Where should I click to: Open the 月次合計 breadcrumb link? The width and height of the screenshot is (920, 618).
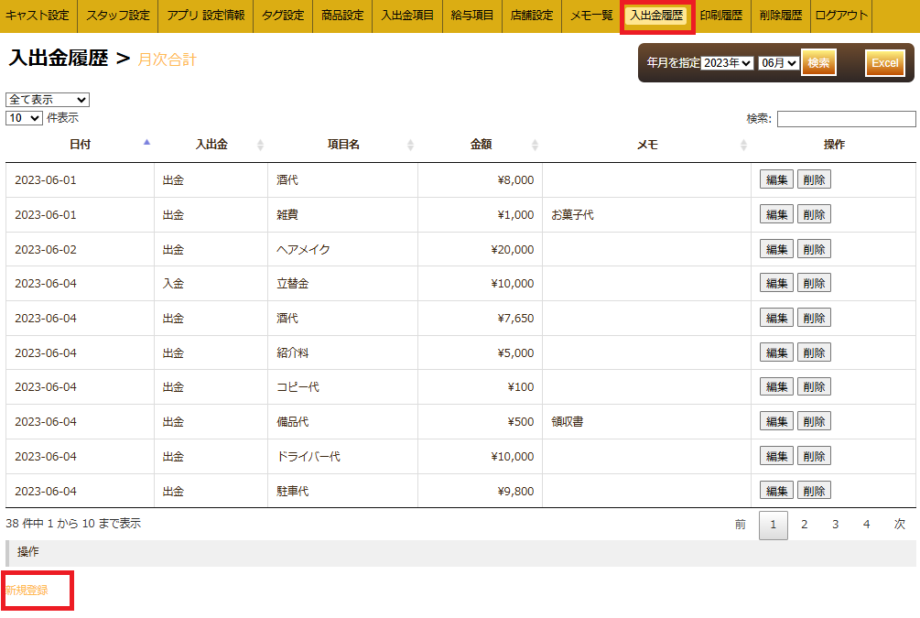[167, 60]
